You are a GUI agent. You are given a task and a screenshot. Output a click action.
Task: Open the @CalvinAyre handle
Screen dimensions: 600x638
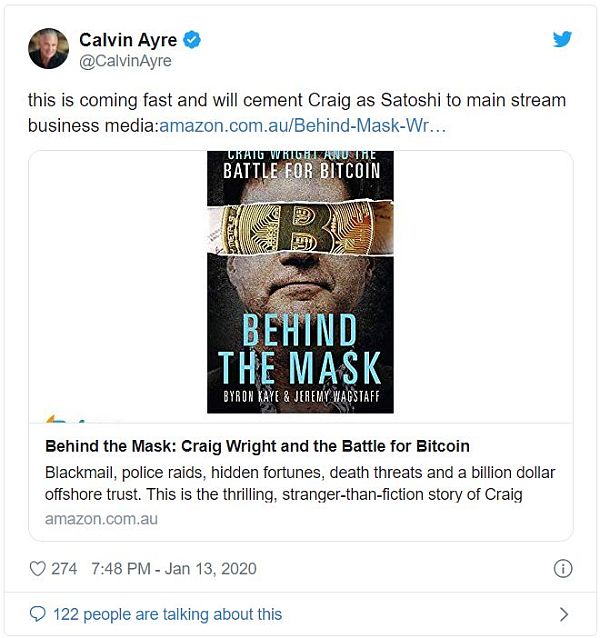[x=125, y=61]
